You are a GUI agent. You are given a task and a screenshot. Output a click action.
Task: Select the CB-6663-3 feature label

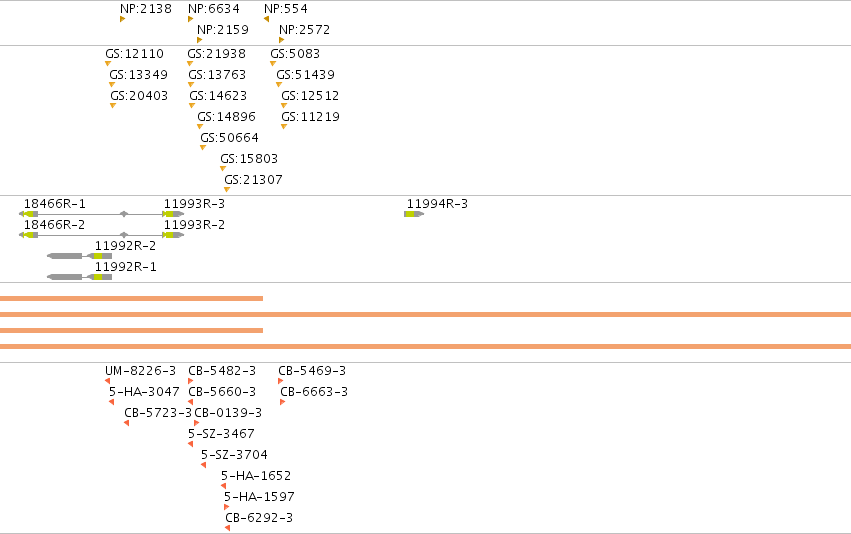pyautogui.click(x=314, y=392)
